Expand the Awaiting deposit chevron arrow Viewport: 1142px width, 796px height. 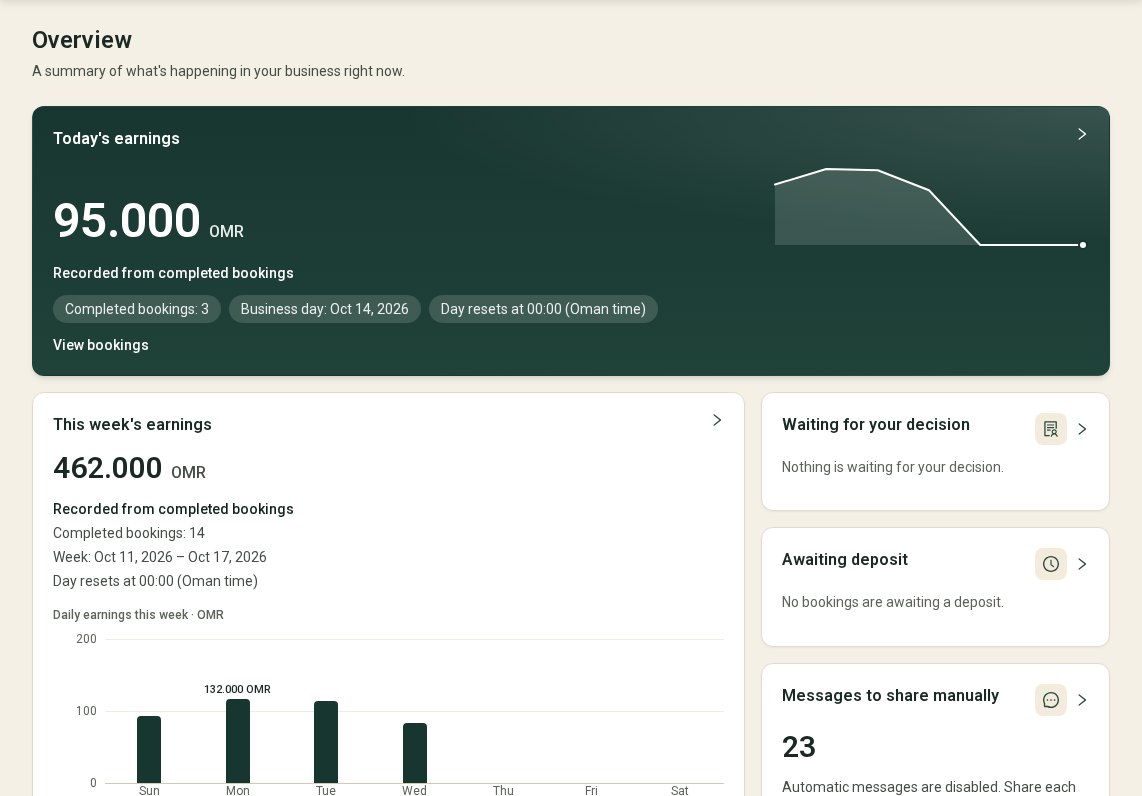coord(1082,564)
